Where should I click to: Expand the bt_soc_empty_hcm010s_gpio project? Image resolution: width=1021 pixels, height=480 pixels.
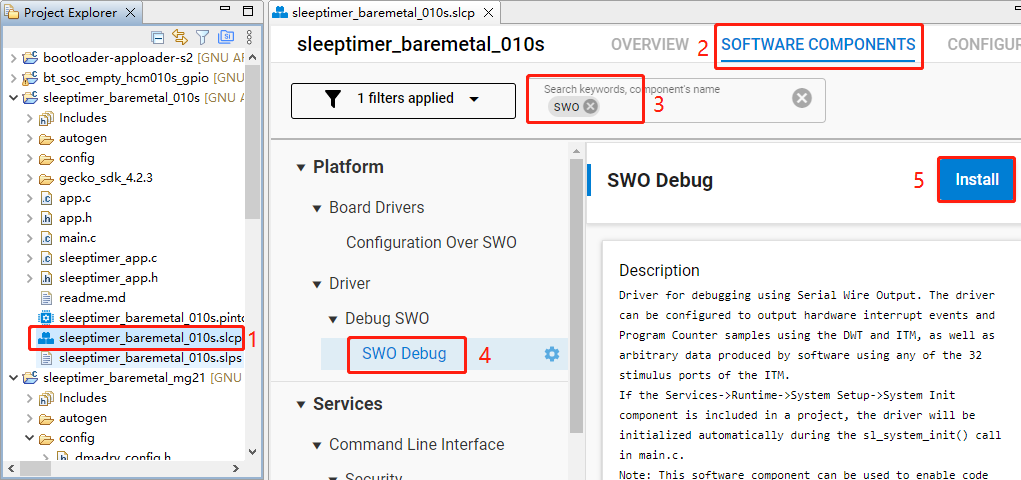pyautogui.click(x=14, y=78)
